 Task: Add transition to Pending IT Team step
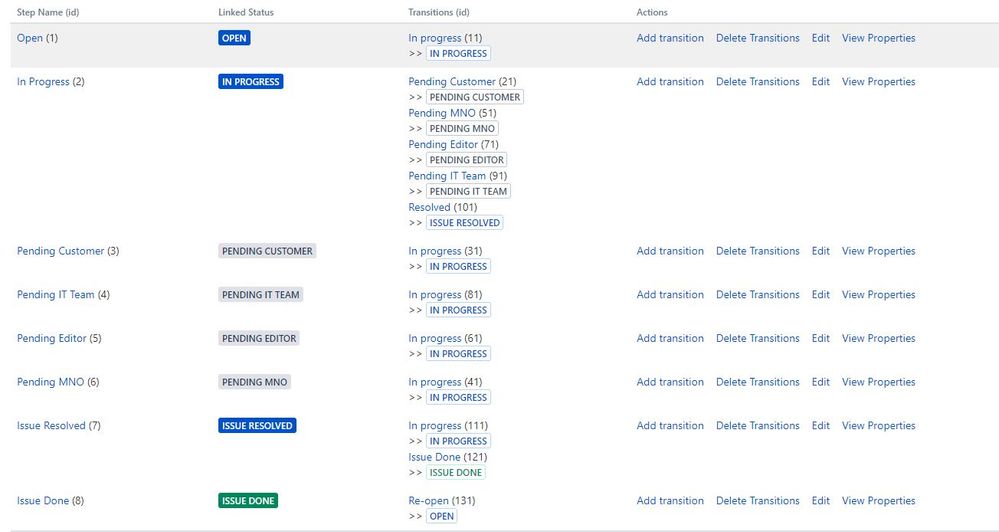pos(670,294)
